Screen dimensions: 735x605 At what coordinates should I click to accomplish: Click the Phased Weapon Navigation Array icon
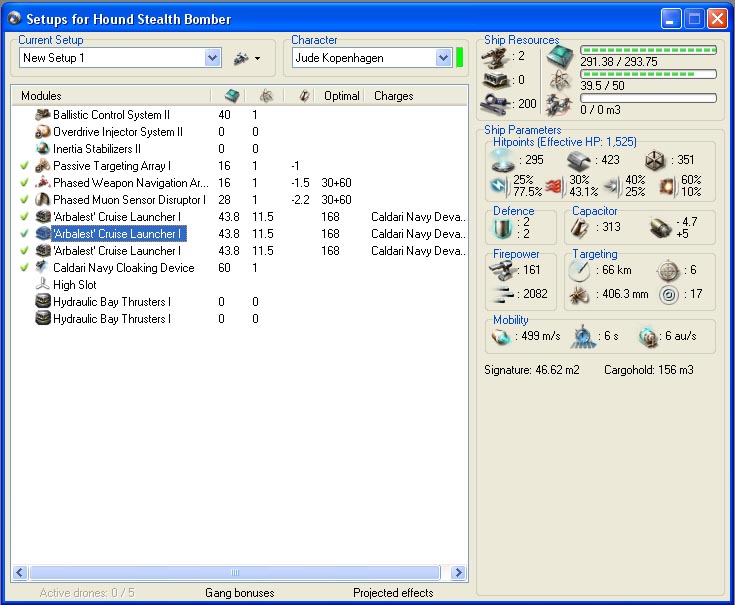point(43,182)
